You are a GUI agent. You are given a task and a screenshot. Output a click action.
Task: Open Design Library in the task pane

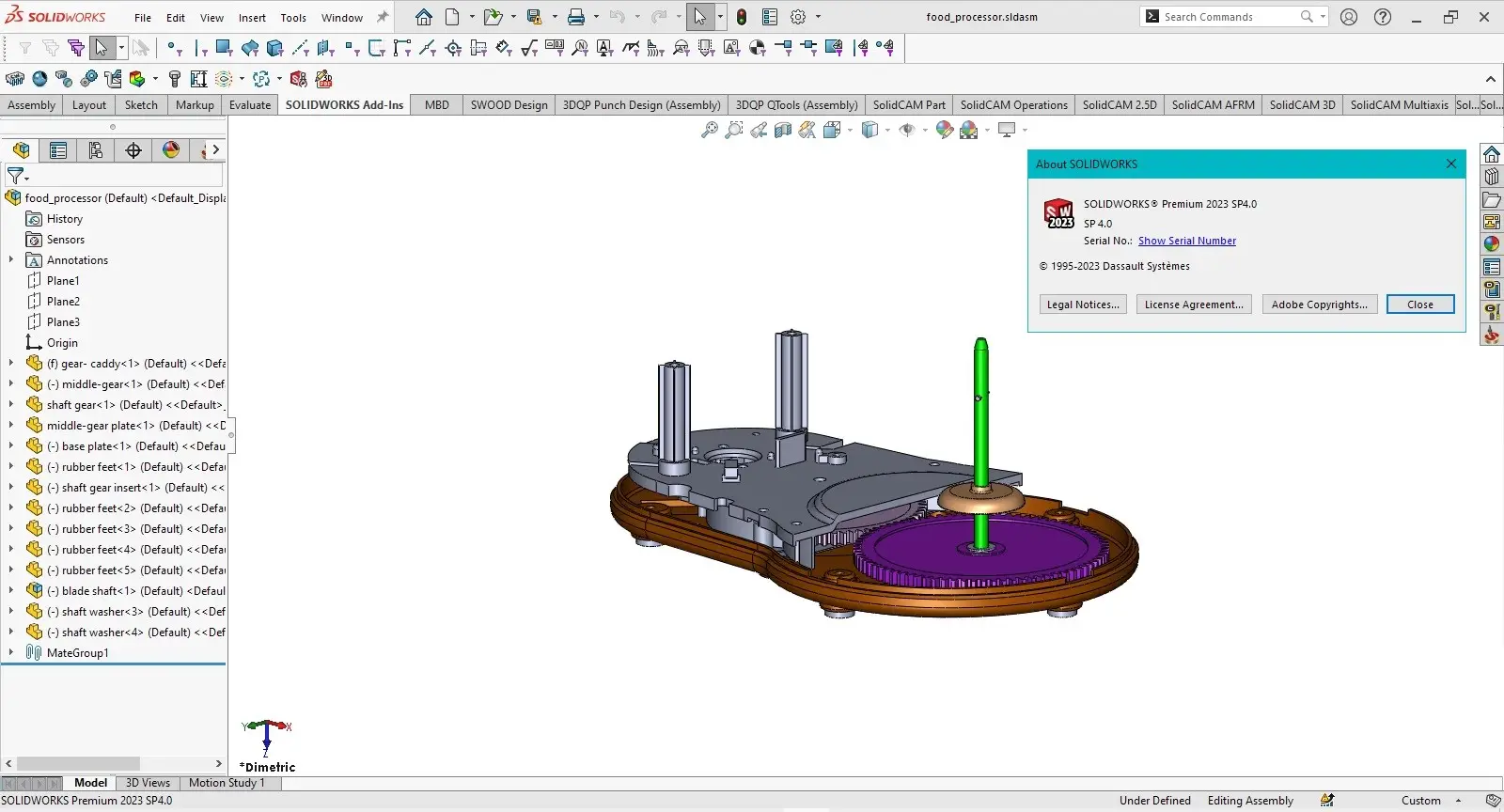1492,177
